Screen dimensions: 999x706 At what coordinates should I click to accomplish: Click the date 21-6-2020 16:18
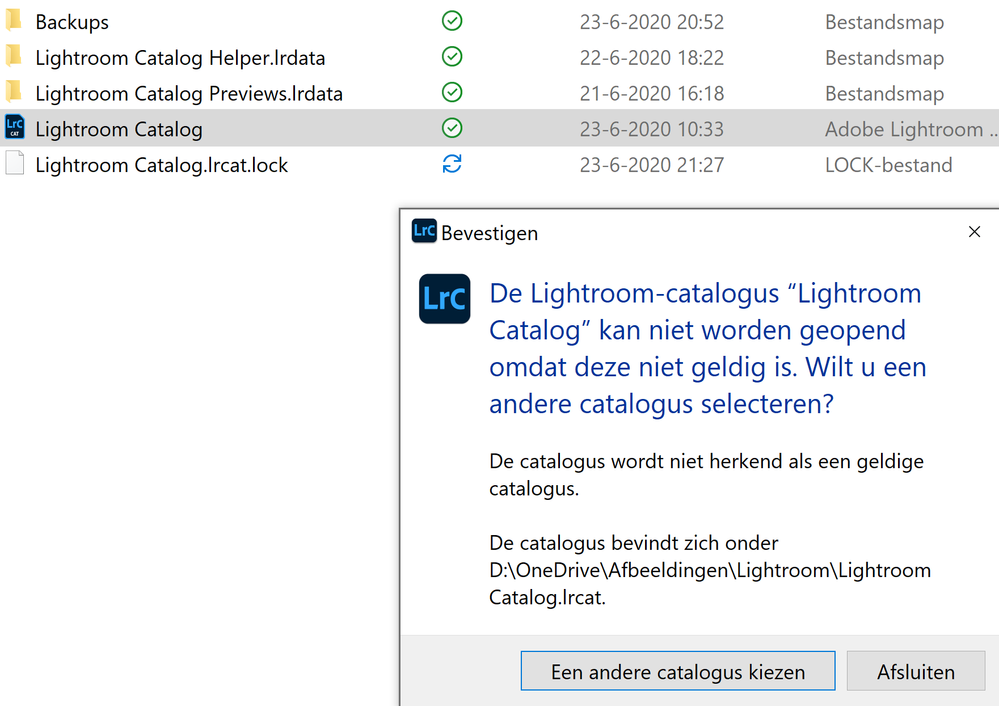pyautogui.click(x=652, y=94)
